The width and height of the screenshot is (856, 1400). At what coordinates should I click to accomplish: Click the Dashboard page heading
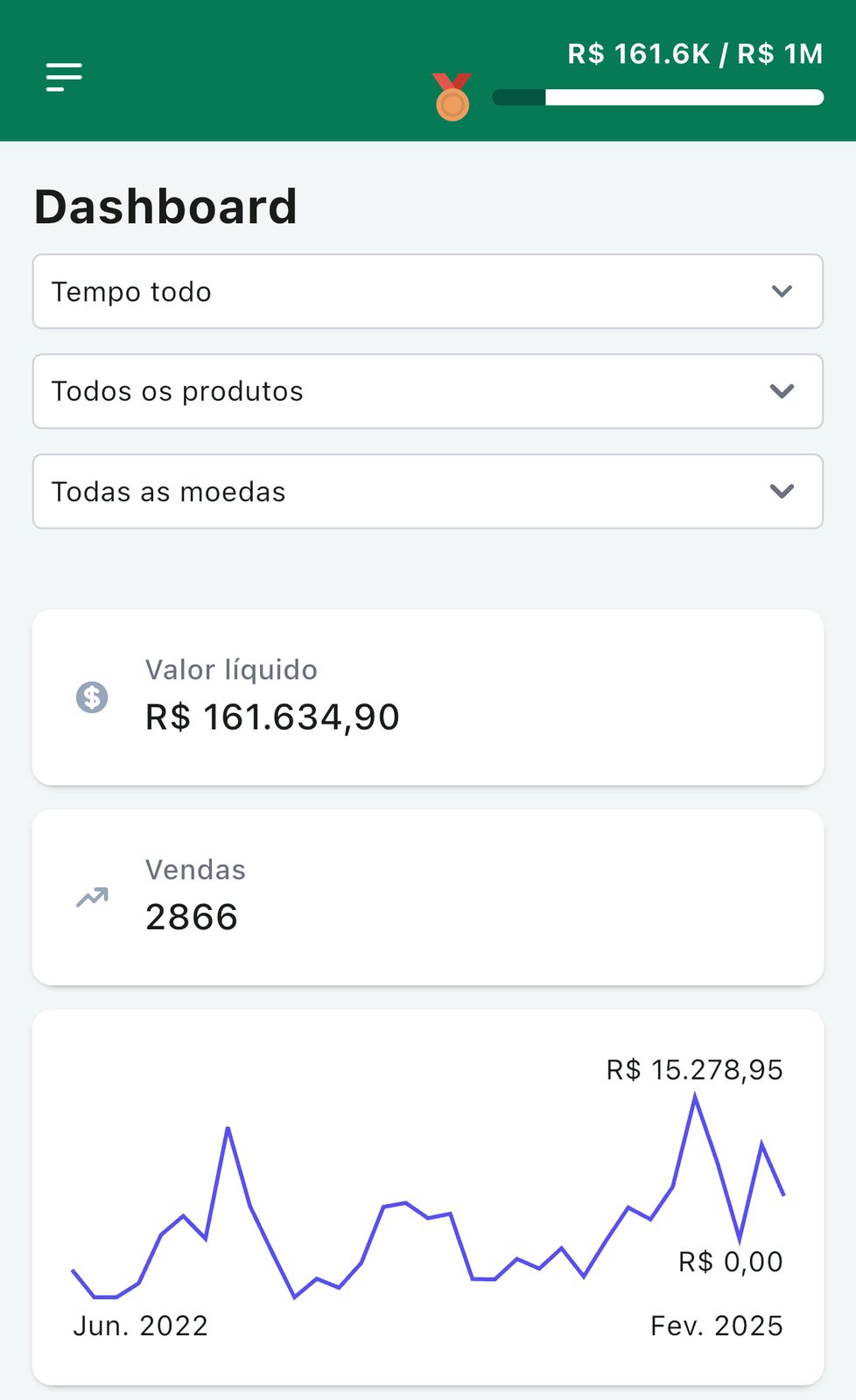(165, 206)
